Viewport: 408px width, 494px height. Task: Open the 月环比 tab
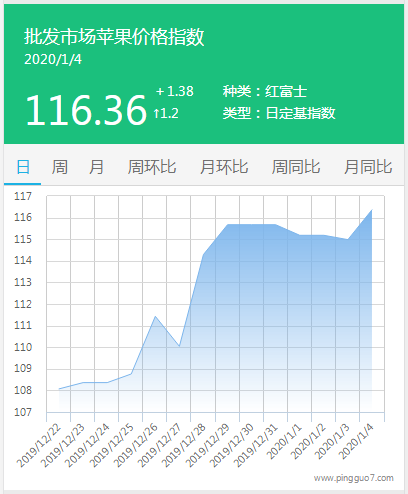pyautogui.click(x=224, y=167)
